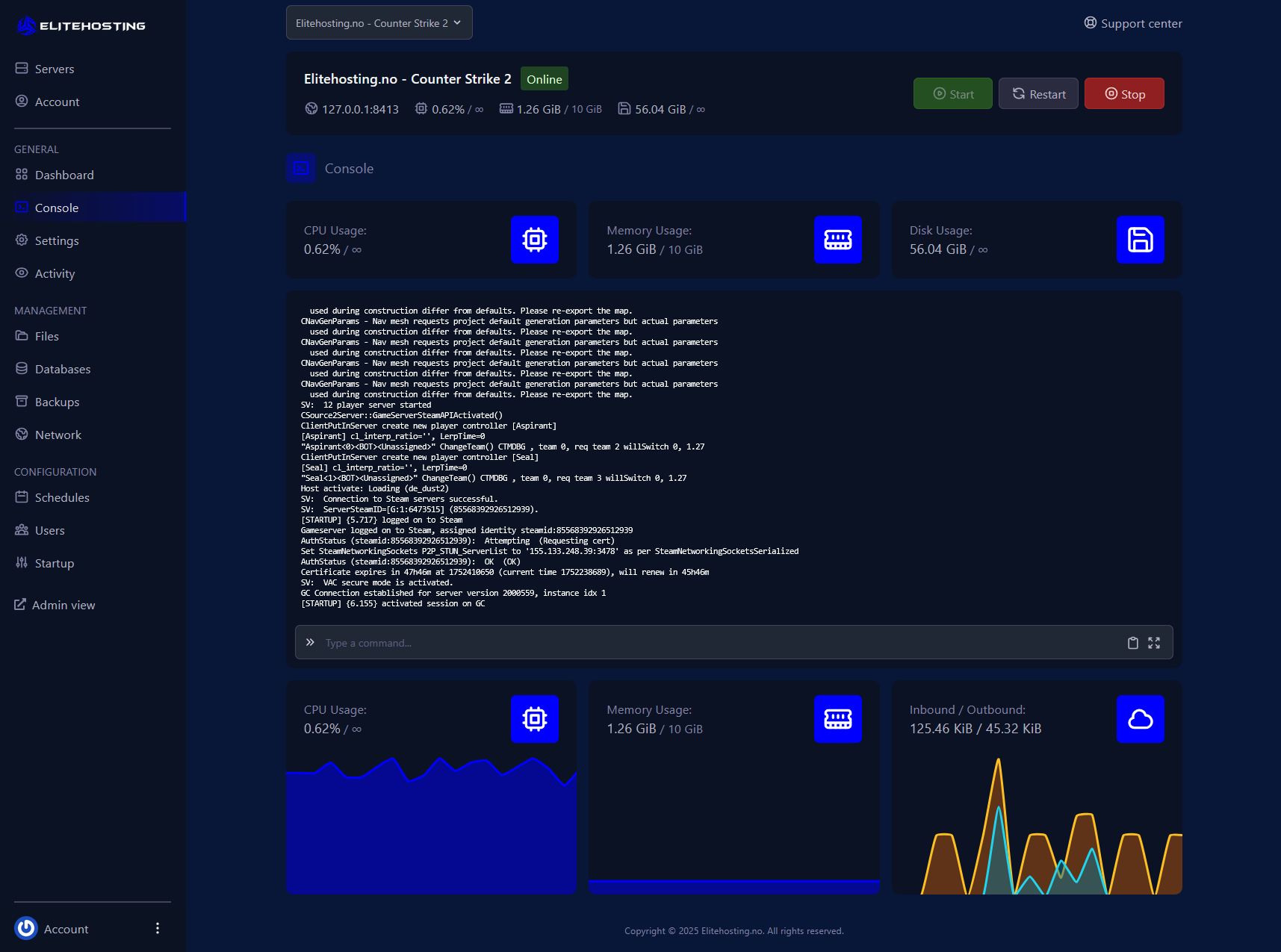
Task: Click the Network icon in the sidebar
Action: [22, 434]
